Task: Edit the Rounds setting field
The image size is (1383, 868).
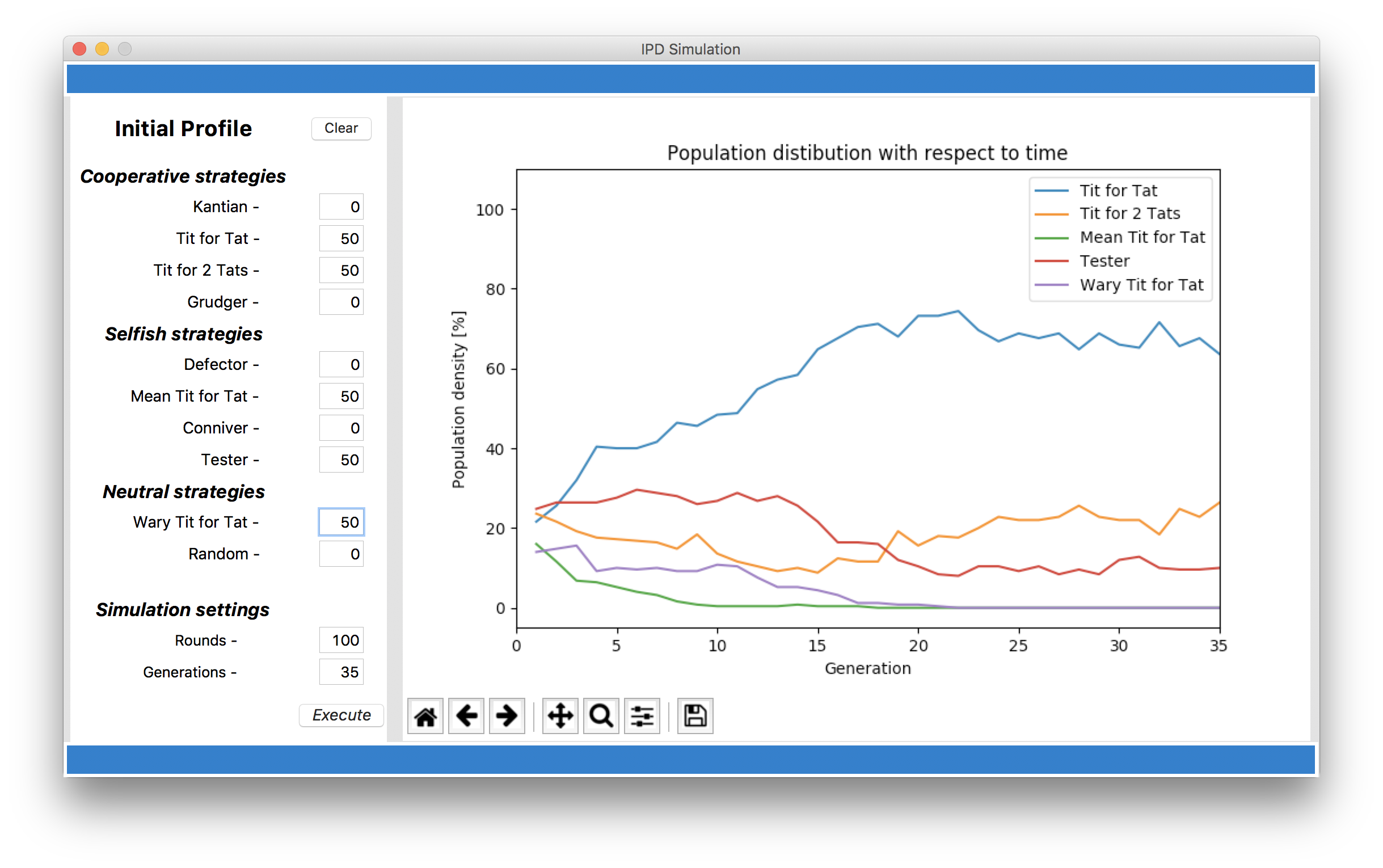Action: (x=341, y=640)
